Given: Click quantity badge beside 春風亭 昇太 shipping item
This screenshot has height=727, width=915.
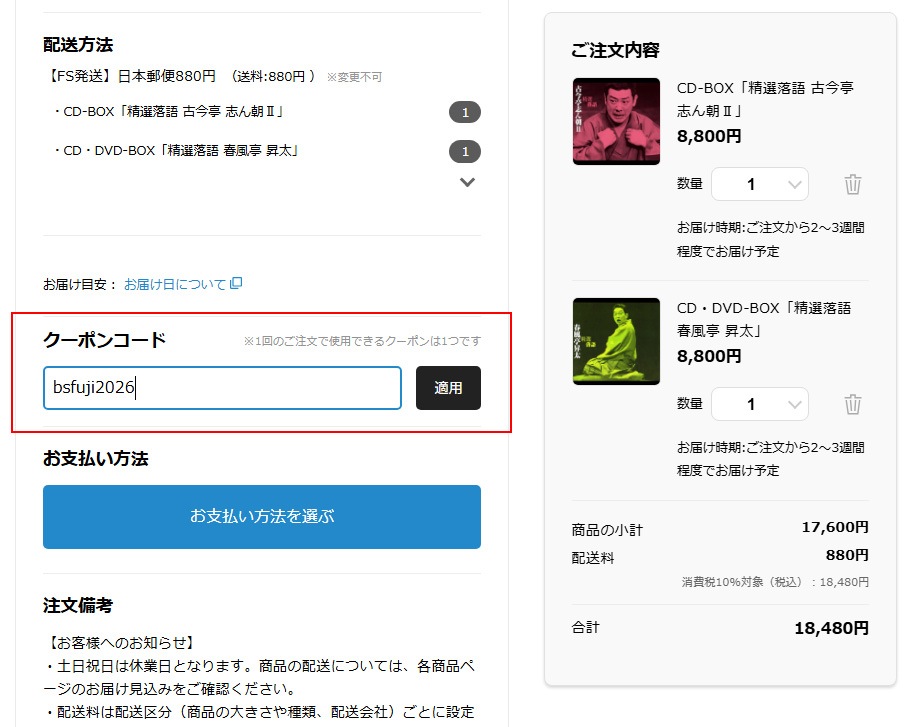Looking at the screenshot, I should [465, 152].
